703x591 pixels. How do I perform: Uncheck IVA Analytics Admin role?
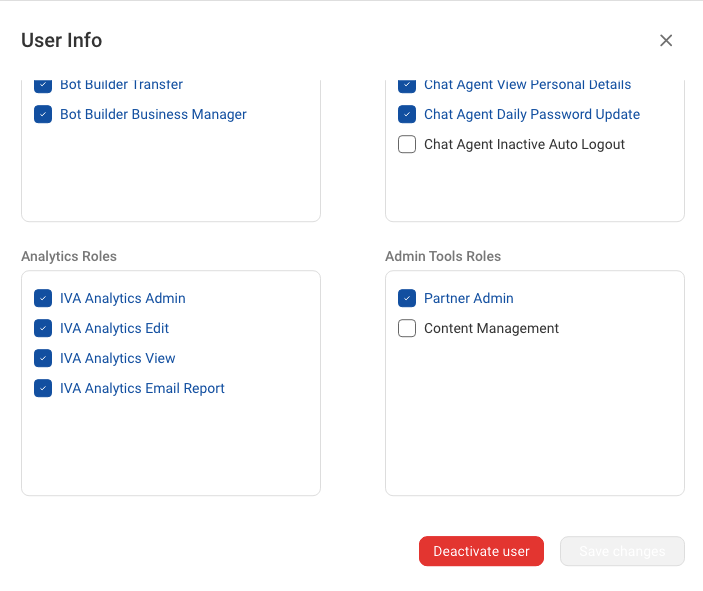43,298
